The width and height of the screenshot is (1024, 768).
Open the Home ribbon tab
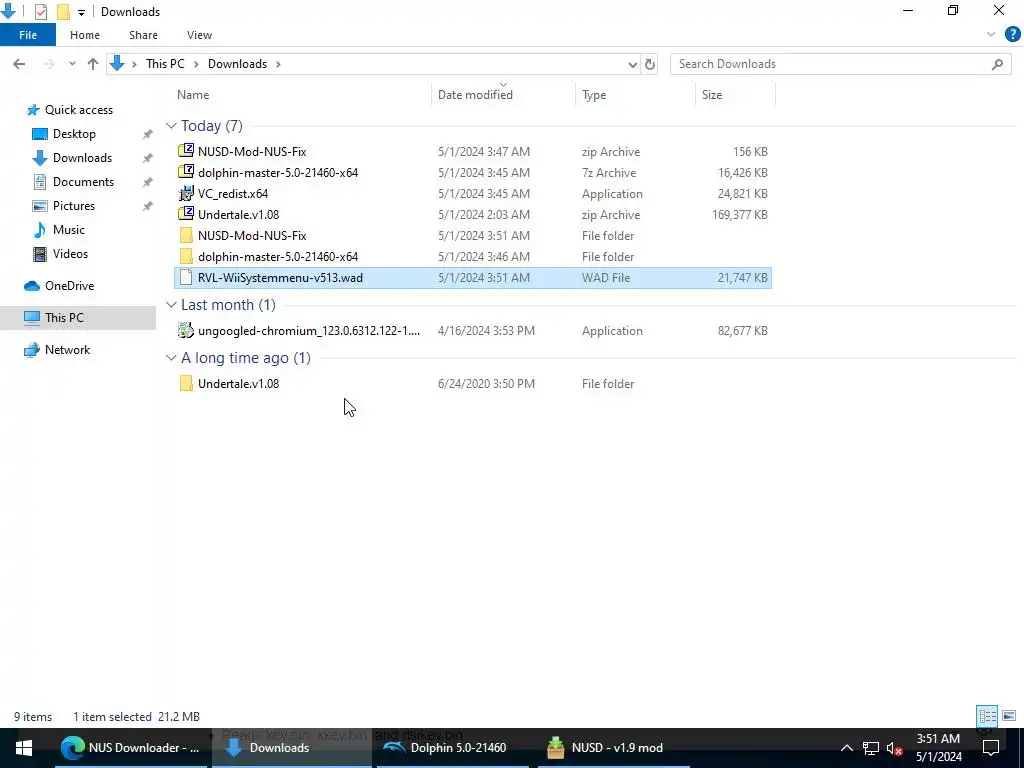pos(85,35)
